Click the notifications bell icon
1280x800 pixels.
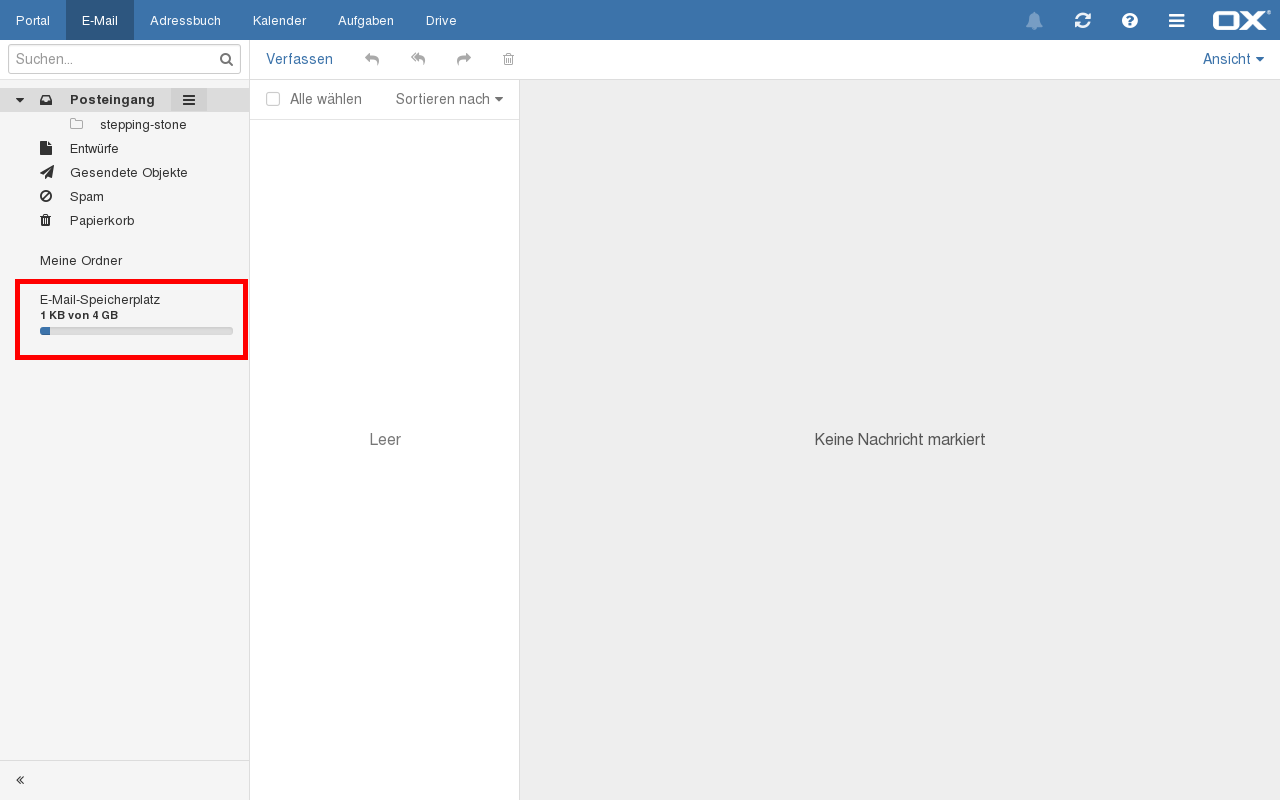point(1034,21)
